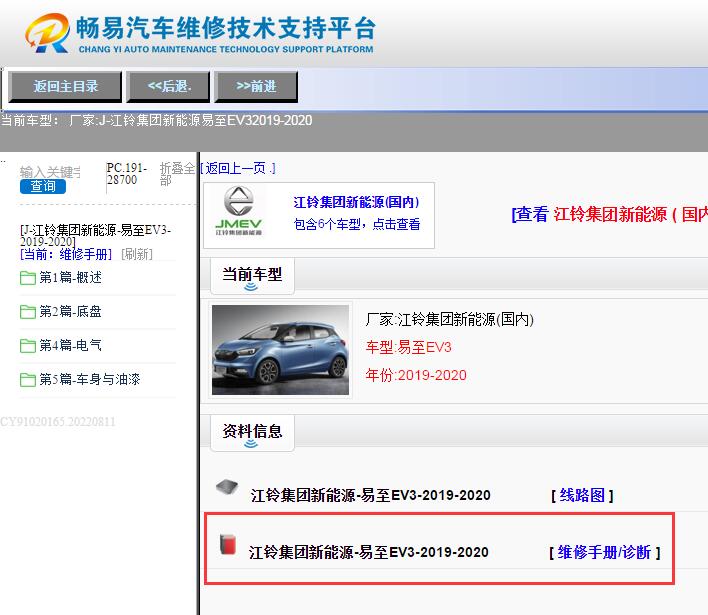This screenshot has height=615, width=708.
Task: Open the 线路图 link
Action: 582,495
